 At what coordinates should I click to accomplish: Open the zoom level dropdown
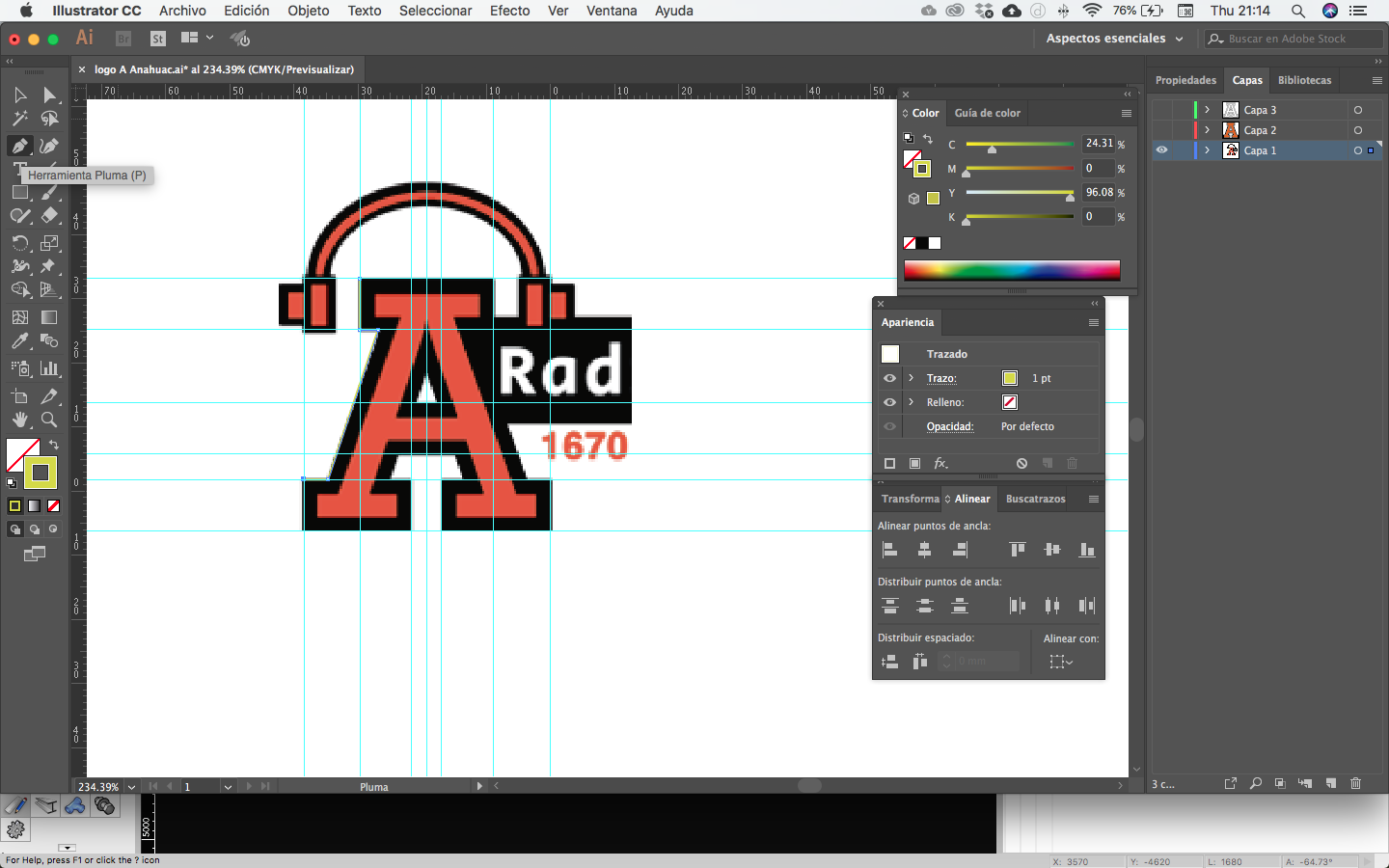tap(132, 787)
